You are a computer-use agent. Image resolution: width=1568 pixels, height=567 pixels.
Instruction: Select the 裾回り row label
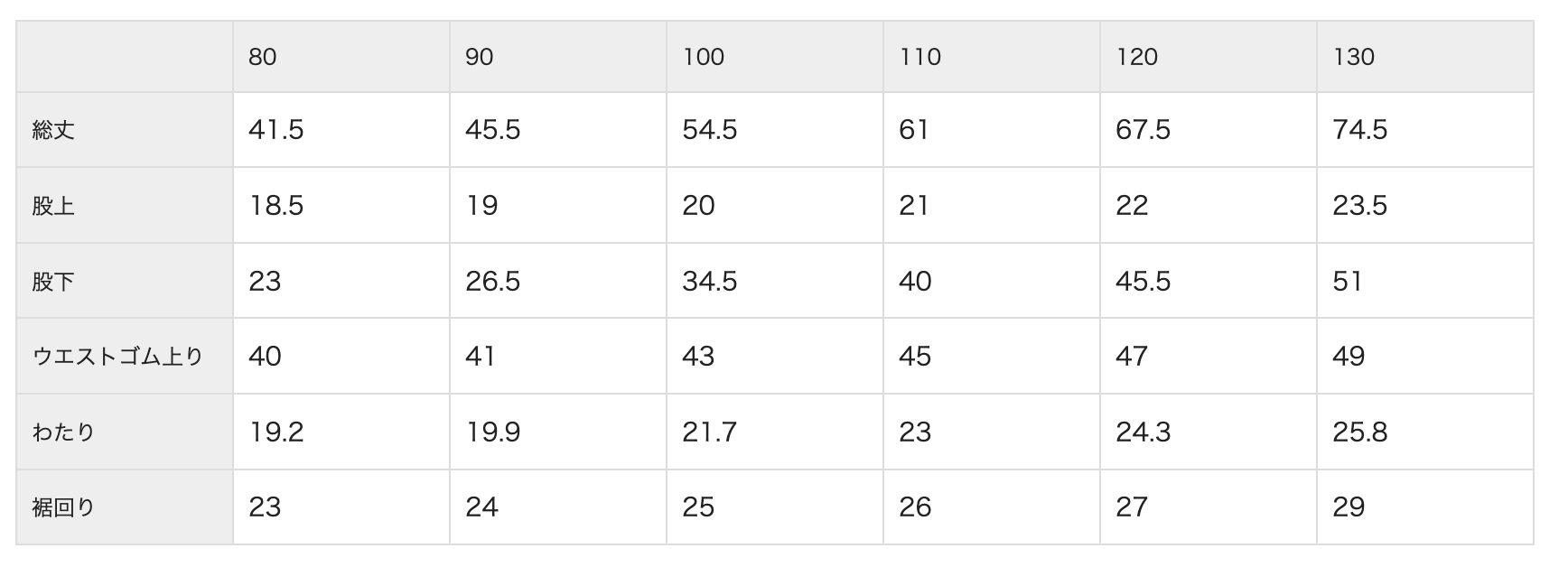tap(63, 507)
